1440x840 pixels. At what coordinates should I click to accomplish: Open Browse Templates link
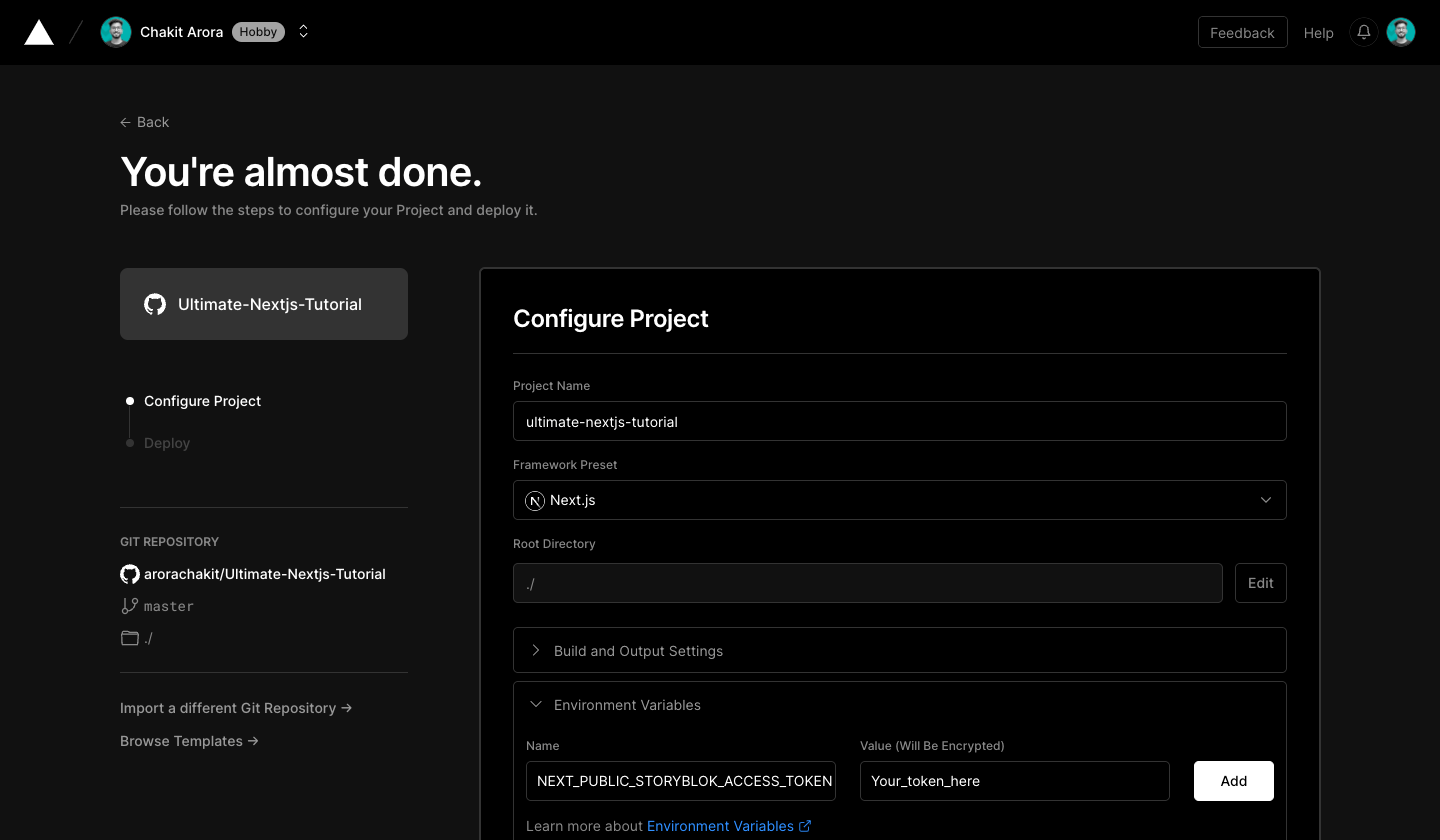pos(189,741)
